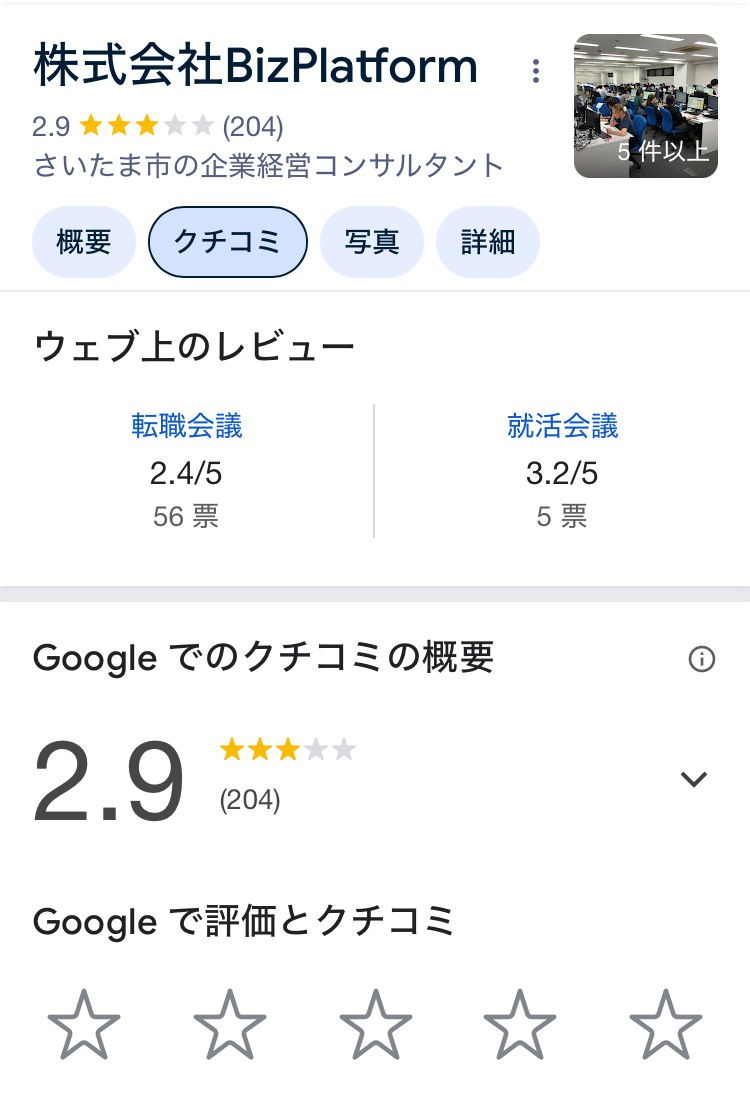Image resolution: width=750 pixels, height=1114 pixels.
Task: Open the 転職会議 review link
Action: [x=187, y=426]
